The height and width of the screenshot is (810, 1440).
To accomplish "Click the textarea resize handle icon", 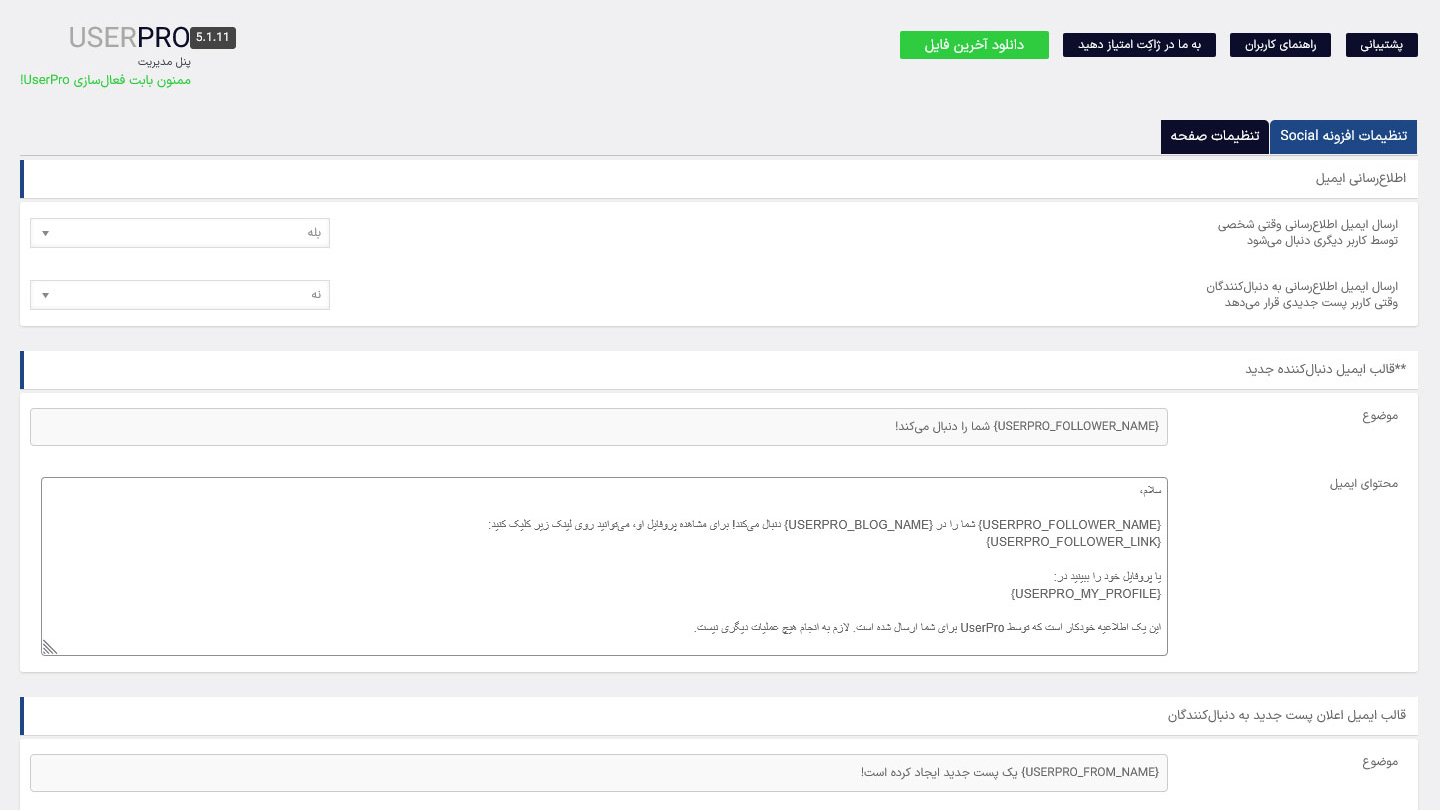I will point(50,647).
